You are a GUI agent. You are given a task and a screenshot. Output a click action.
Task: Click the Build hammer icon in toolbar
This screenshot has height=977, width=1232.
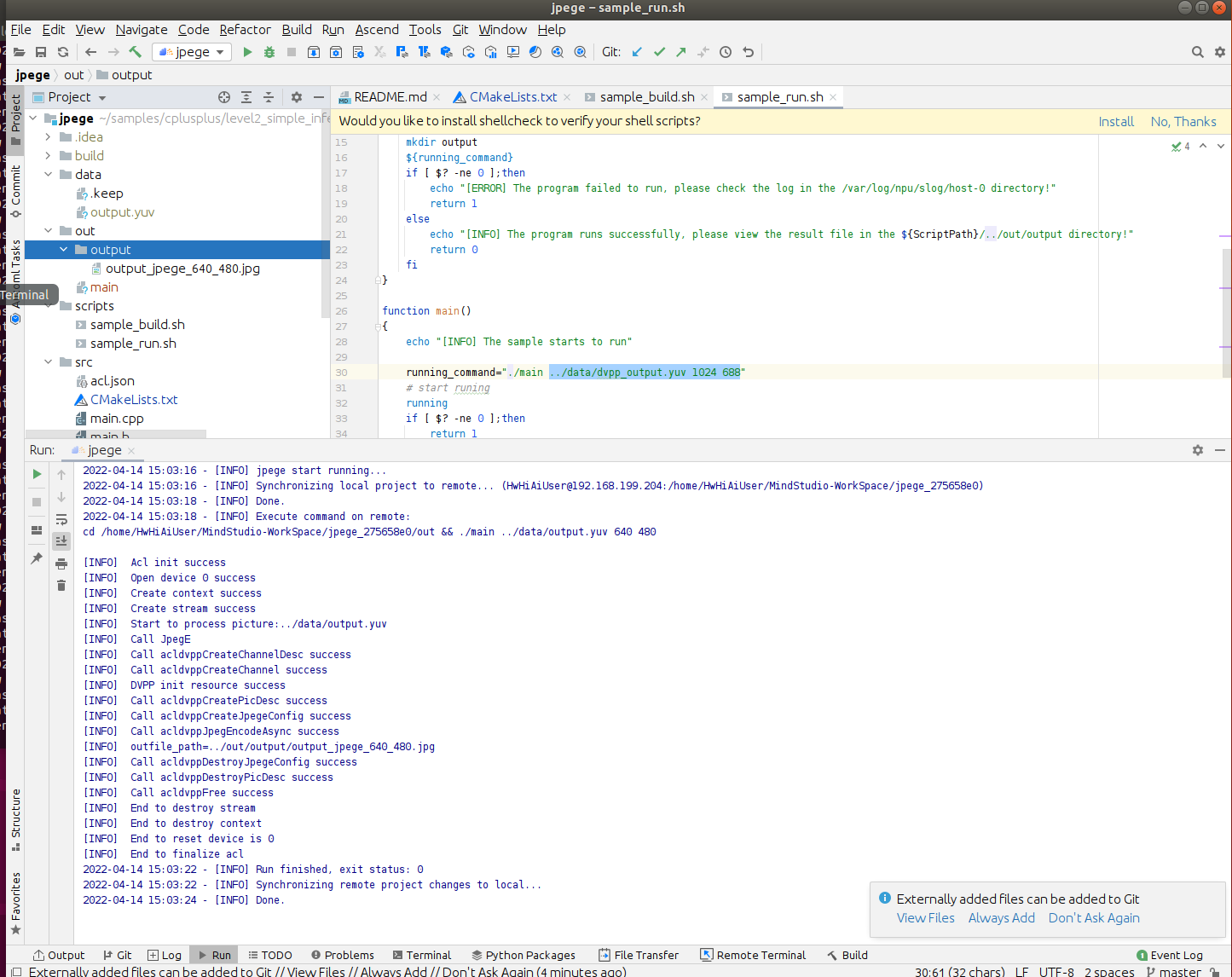pyautogui.click(x=135, y=52)
